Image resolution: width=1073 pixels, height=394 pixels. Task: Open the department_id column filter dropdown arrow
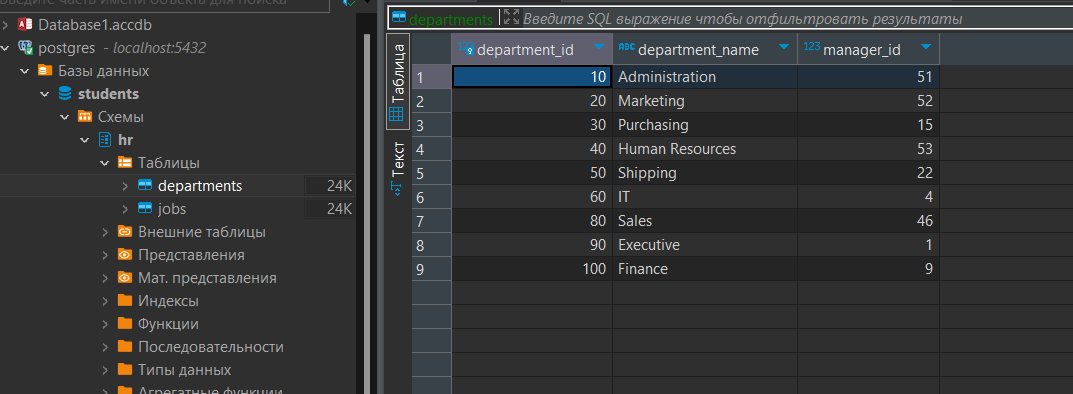pos(599,47)
